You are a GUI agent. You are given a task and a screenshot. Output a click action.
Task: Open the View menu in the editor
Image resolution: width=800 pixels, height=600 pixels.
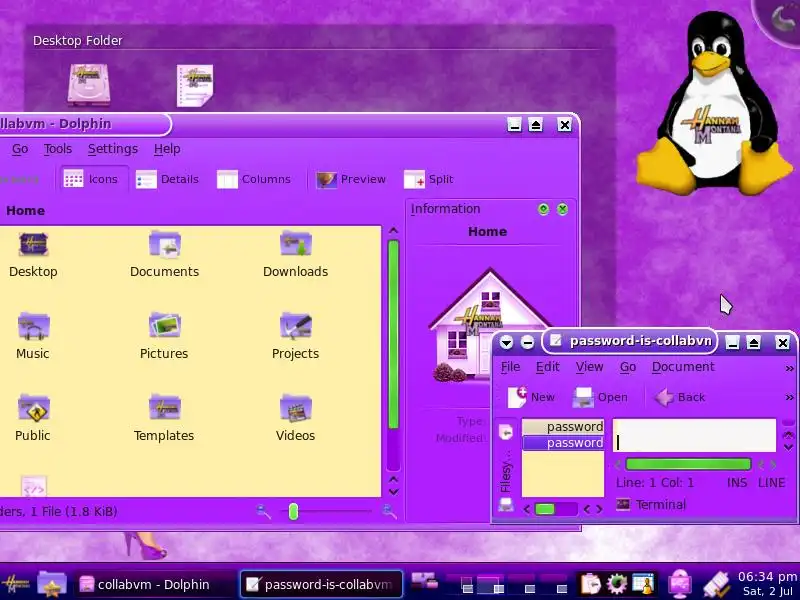click(x=589, y=367)
